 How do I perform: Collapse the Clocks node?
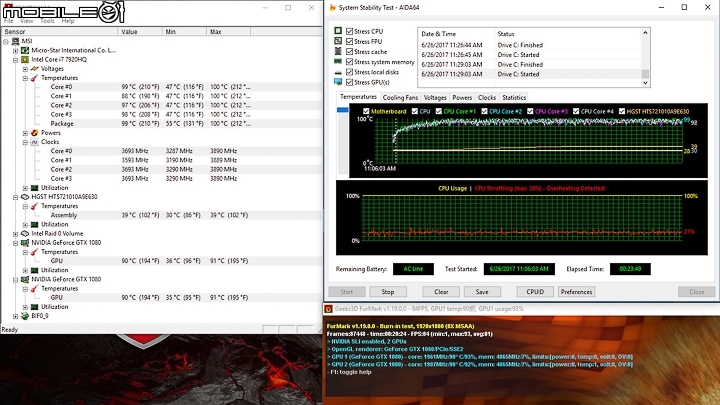[x=25, y=142]
